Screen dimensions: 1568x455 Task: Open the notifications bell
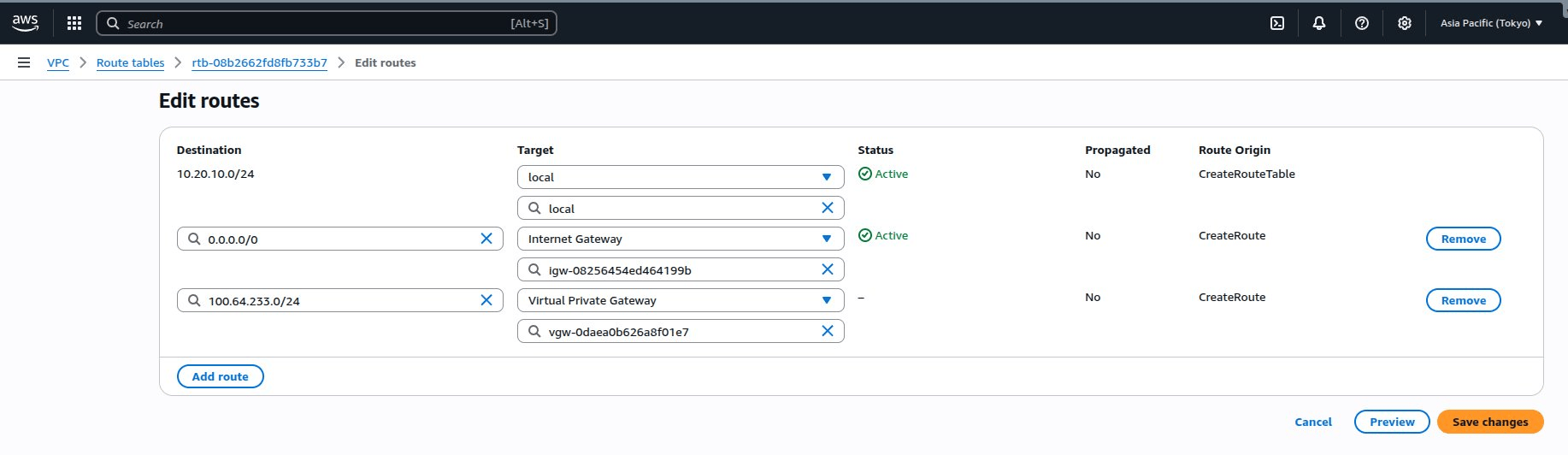pyautogui.click(x=1319, y=23)
